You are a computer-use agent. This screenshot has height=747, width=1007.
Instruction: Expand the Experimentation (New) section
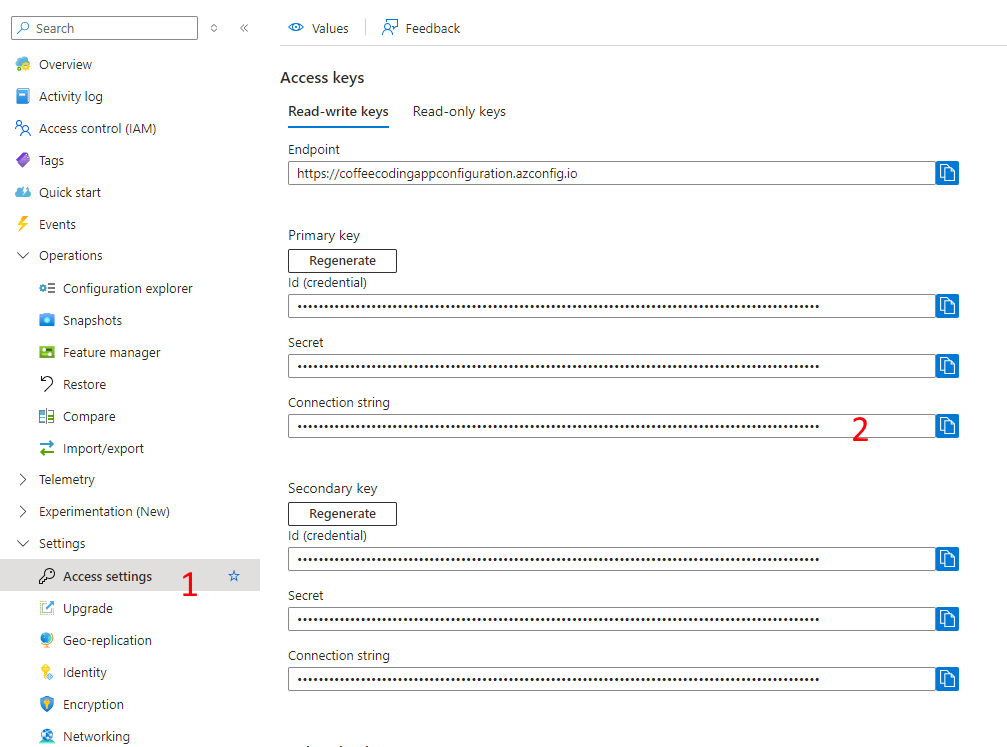click(x=23, y=512)
